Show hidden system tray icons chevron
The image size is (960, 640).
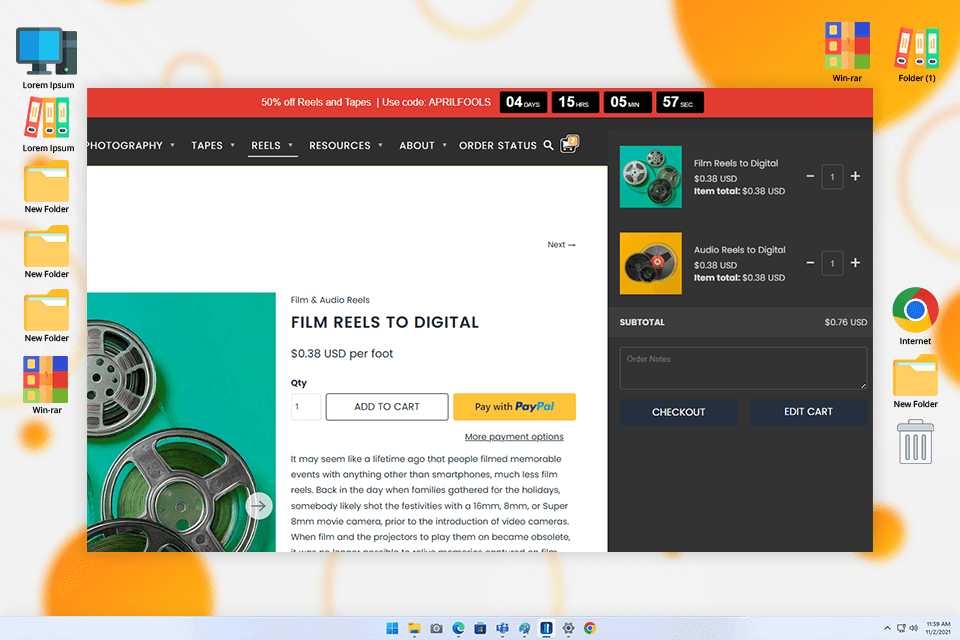pos(887,628)
